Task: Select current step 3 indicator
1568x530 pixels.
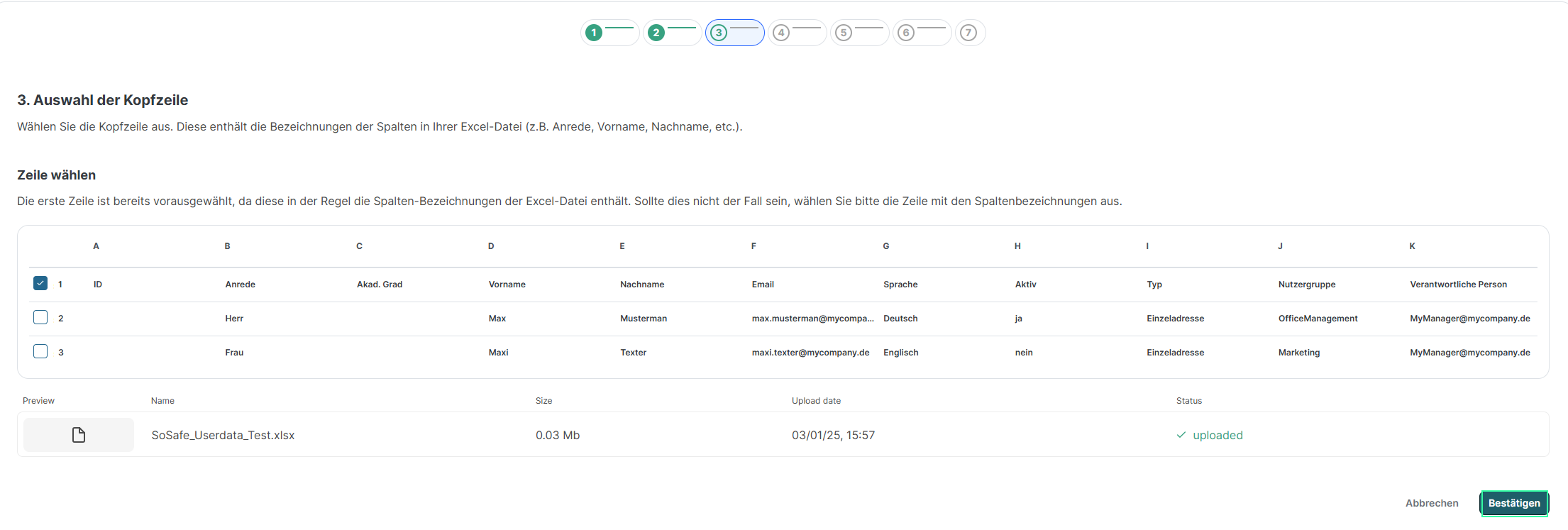Action: point(719,33)
